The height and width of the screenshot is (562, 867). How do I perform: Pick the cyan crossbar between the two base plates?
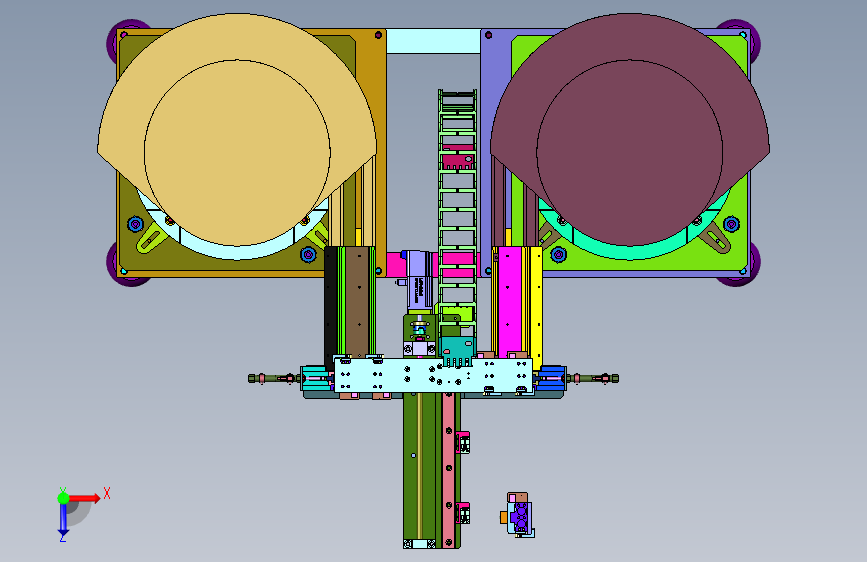(433, 41)
